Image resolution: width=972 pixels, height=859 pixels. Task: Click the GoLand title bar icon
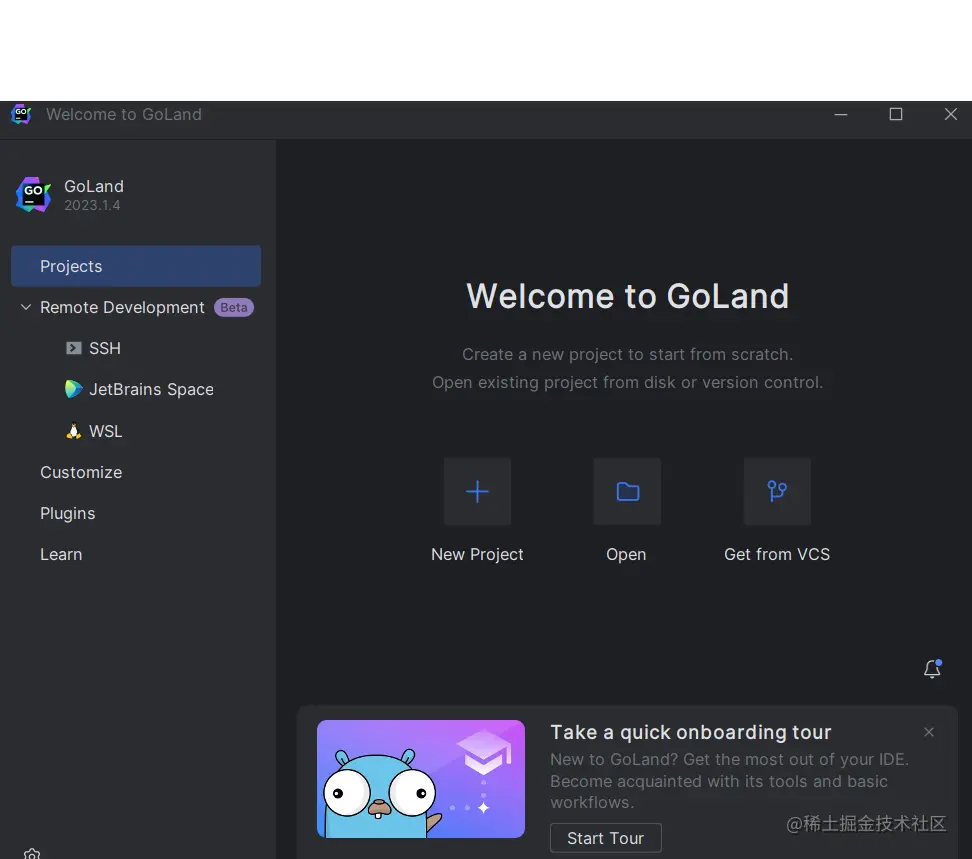21,114
